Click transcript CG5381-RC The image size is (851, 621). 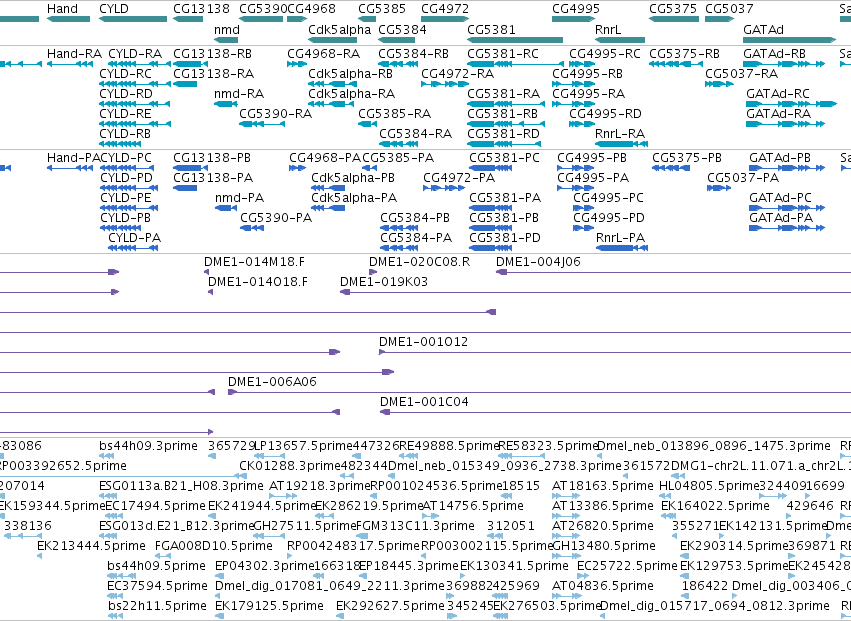click(515, 64)
